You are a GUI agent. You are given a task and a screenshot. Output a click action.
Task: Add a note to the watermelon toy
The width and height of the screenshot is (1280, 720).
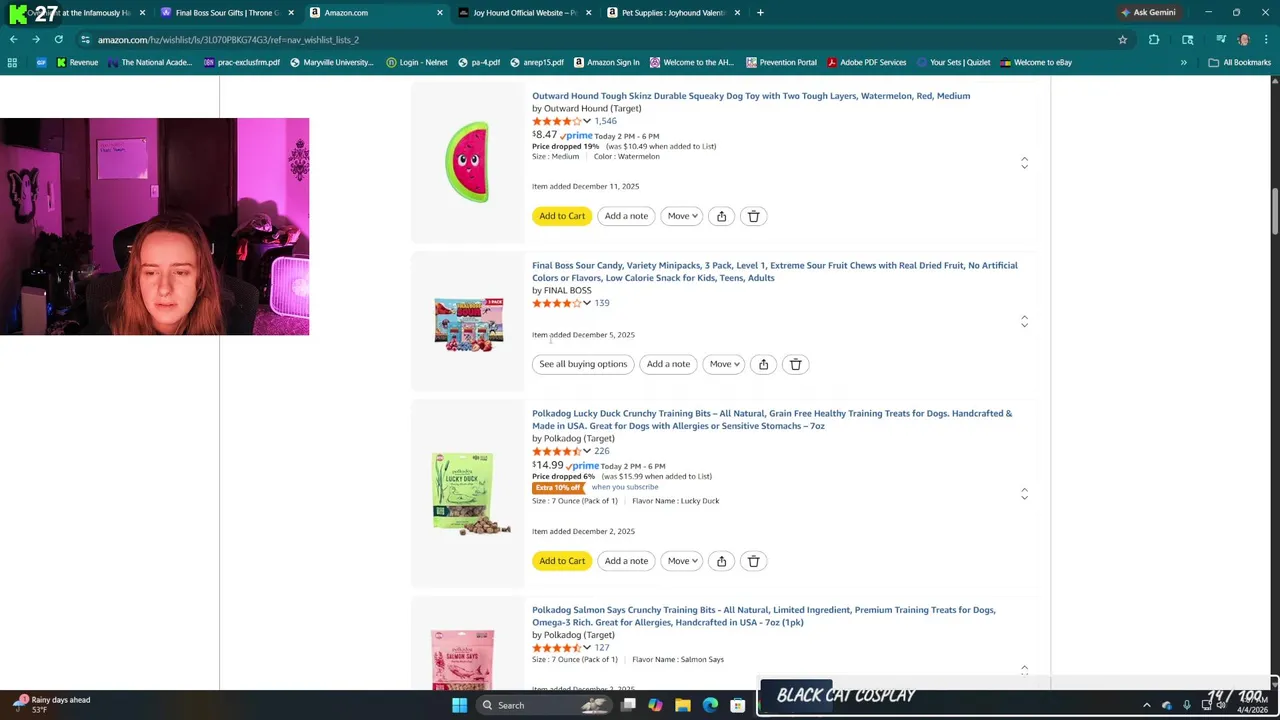point(626,216)
